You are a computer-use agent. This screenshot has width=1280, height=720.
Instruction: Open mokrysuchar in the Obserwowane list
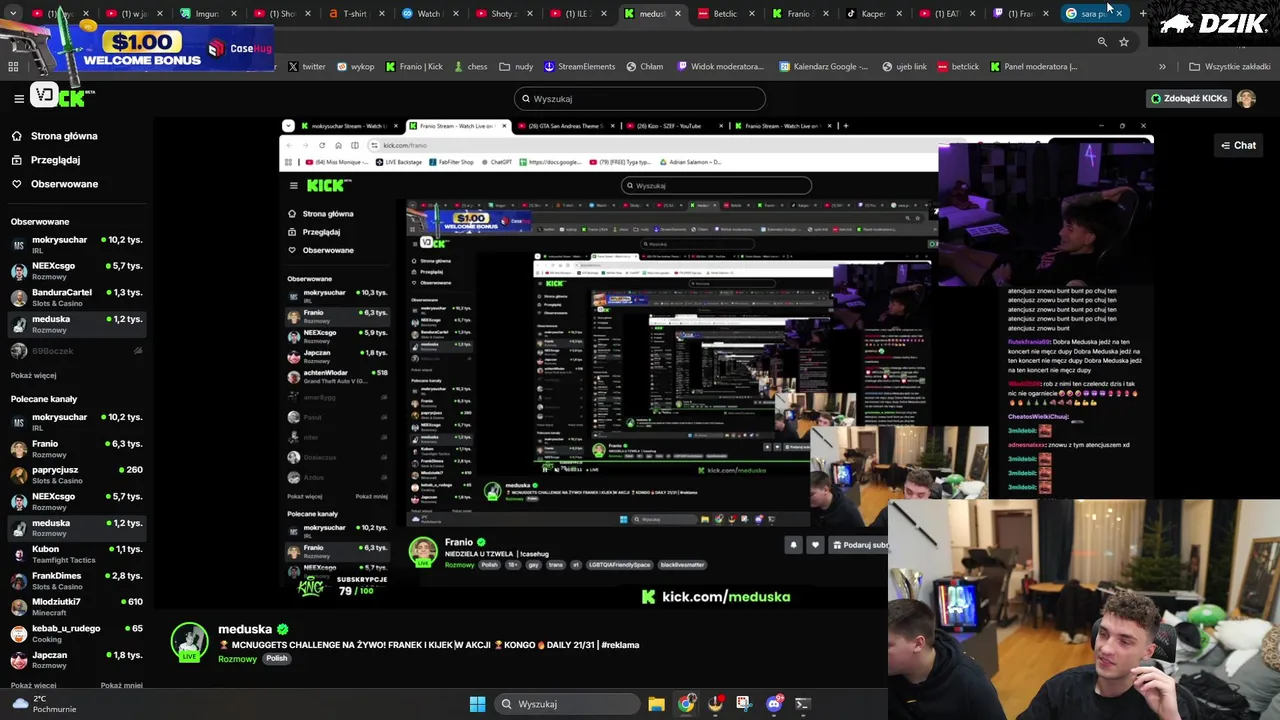pos(76,244)
